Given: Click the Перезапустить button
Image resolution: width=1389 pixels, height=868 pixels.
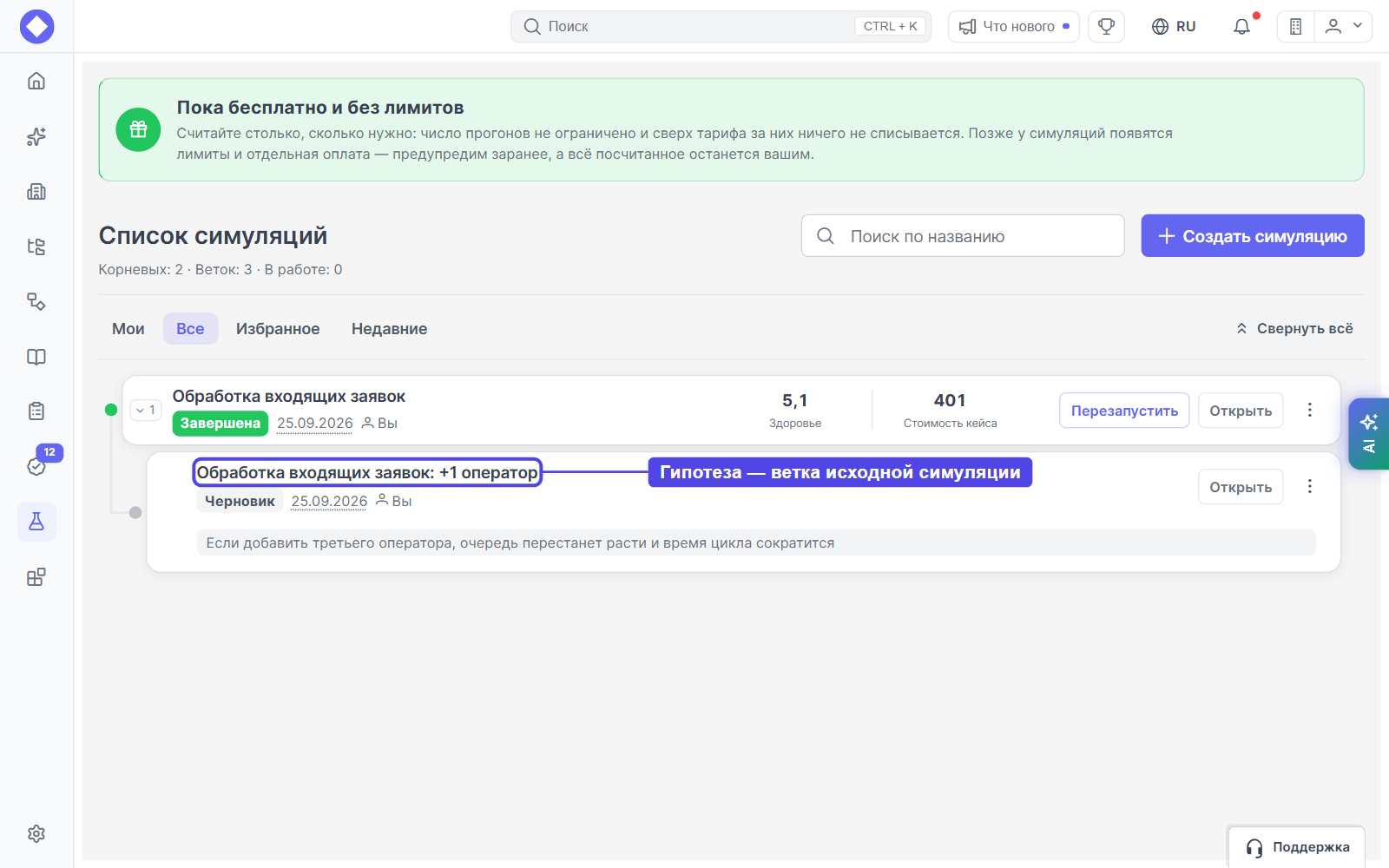Looking at the screenshot, I should [x=1124, y=411].
